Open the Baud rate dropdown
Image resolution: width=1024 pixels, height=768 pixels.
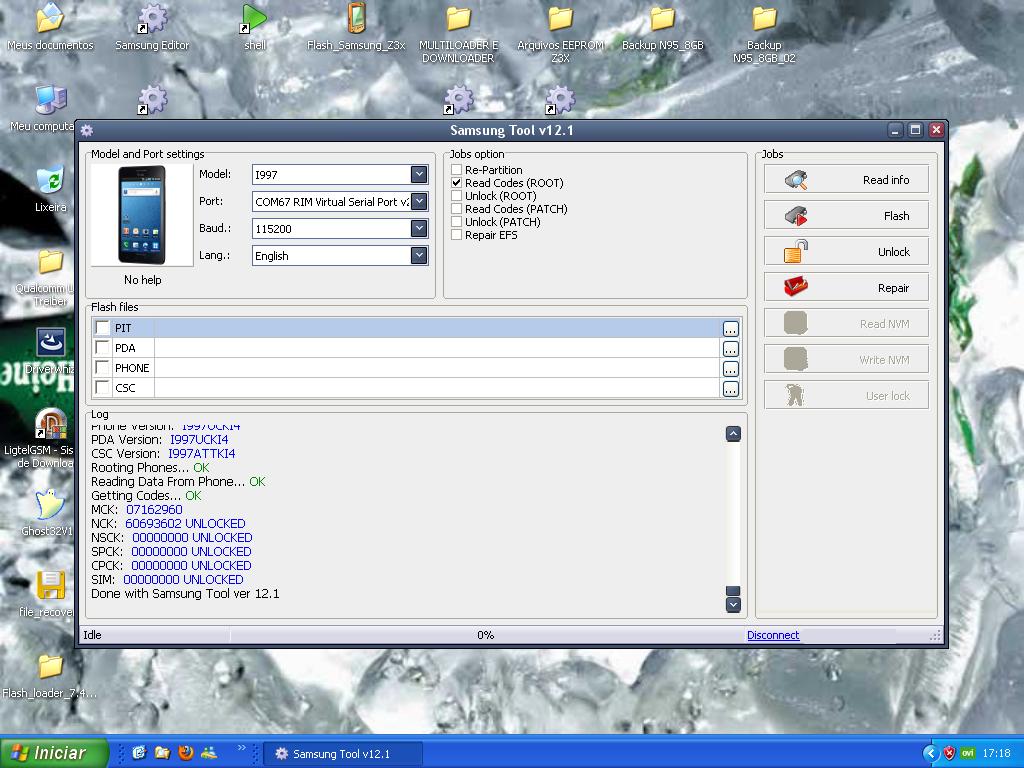pos(419,229)
